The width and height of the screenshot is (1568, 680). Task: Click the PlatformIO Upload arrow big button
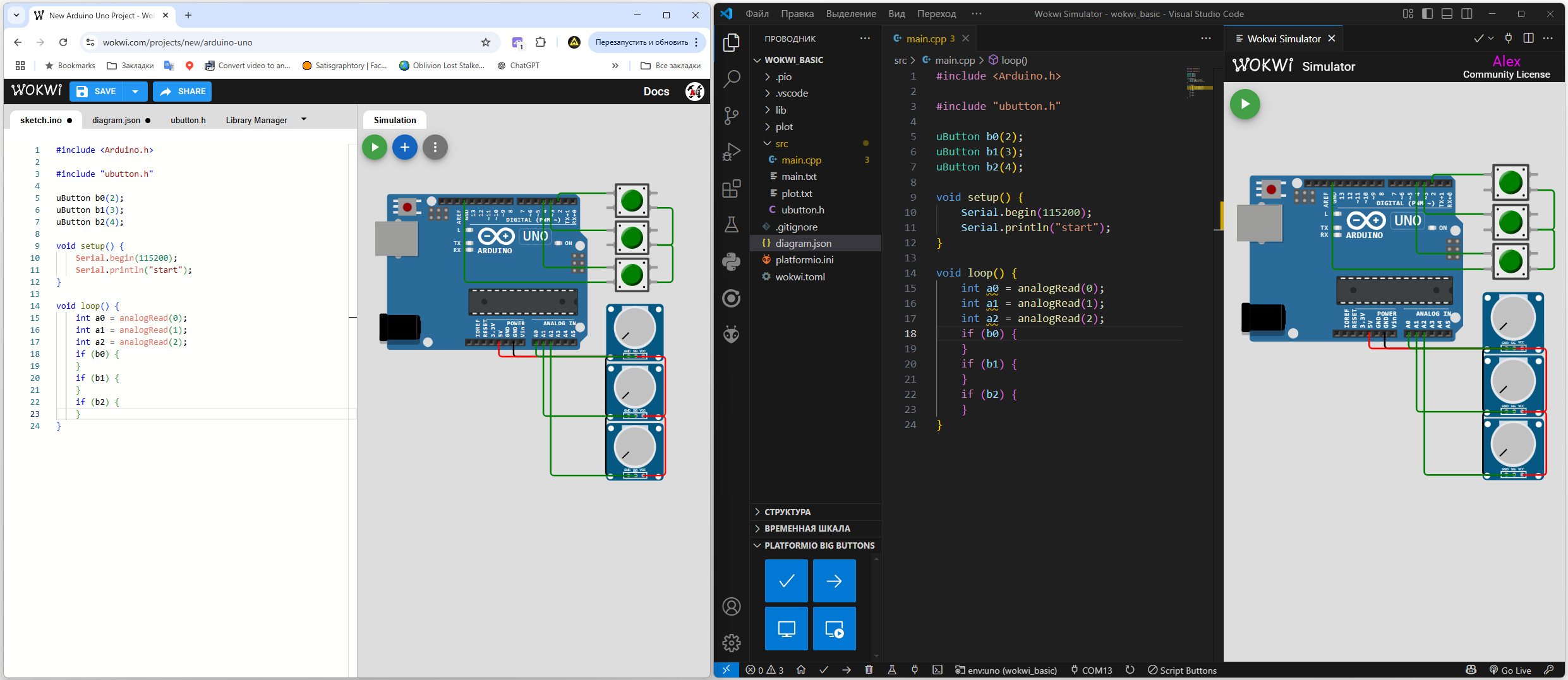[835, 581]
